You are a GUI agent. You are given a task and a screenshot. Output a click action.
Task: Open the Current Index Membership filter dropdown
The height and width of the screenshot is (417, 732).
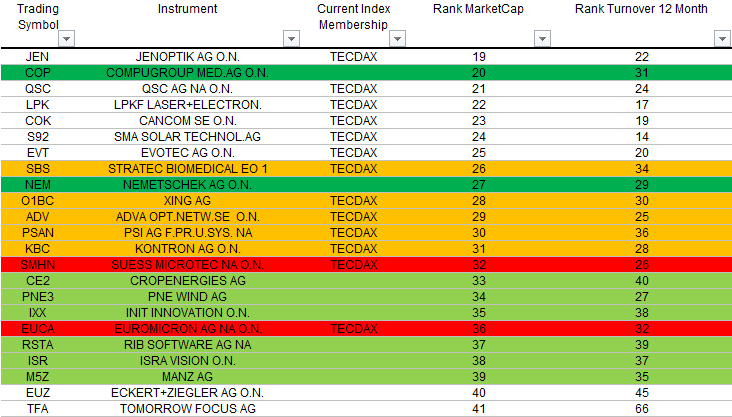pyautogui.click(x=397, y=39)
